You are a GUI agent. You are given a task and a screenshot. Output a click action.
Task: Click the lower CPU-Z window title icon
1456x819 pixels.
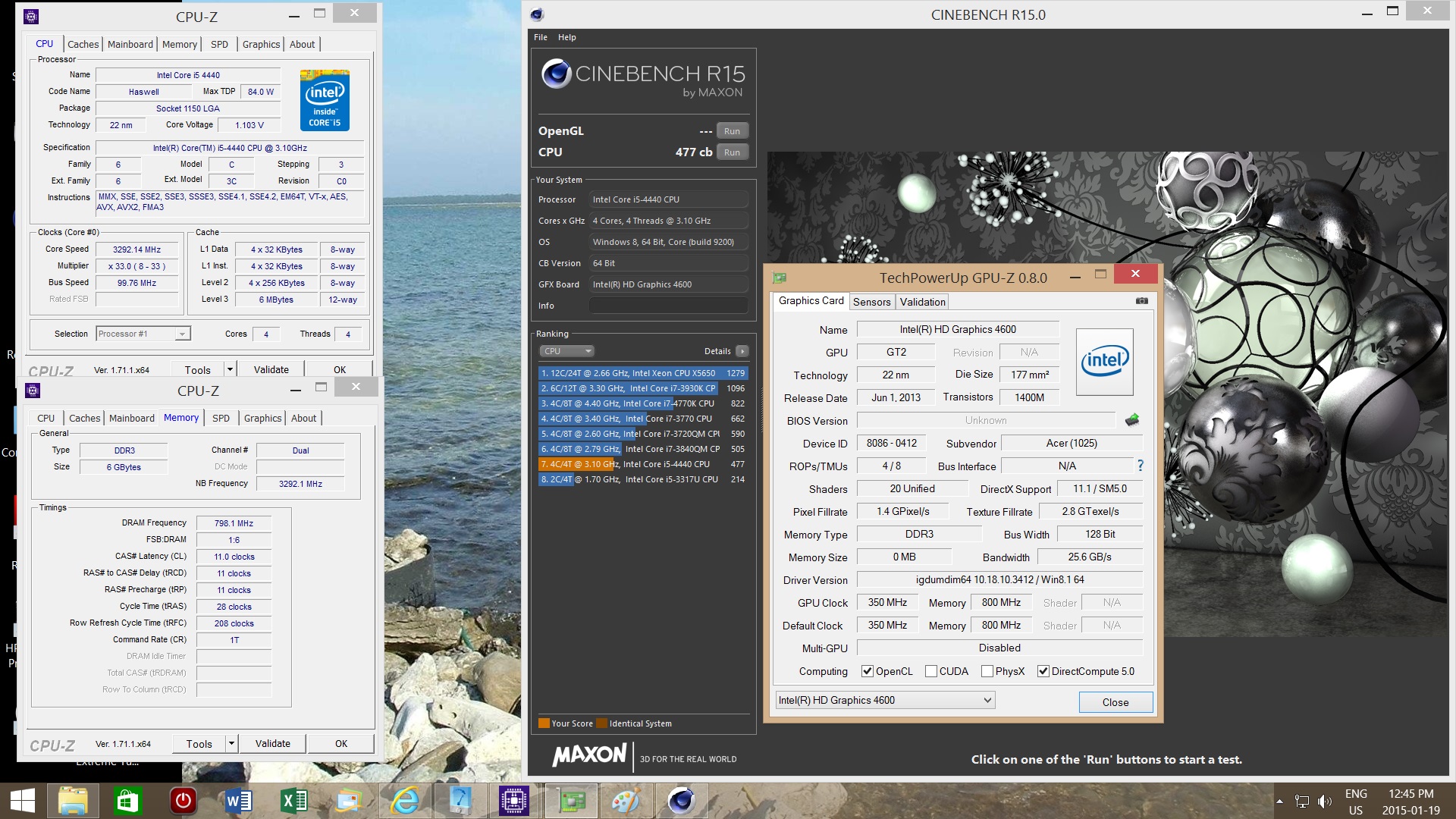[33, 391]
